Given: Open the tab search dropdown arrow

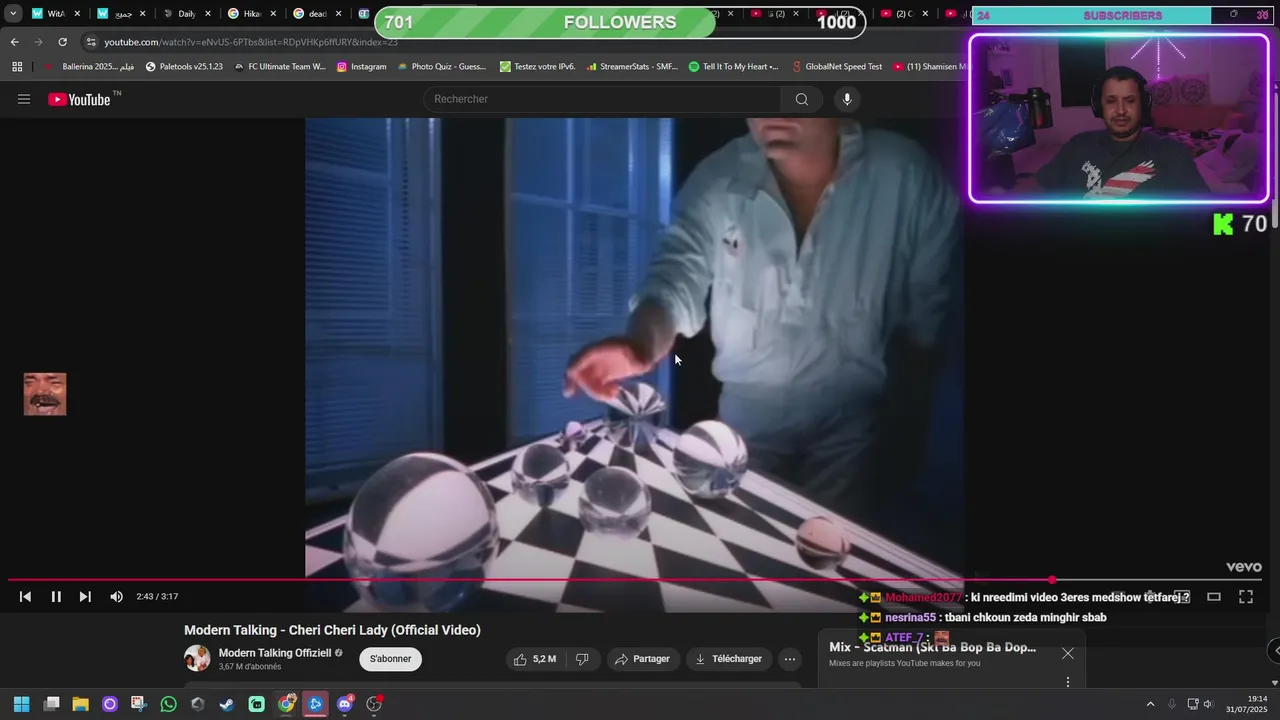Looking at the screenshot, I should 13,14.
